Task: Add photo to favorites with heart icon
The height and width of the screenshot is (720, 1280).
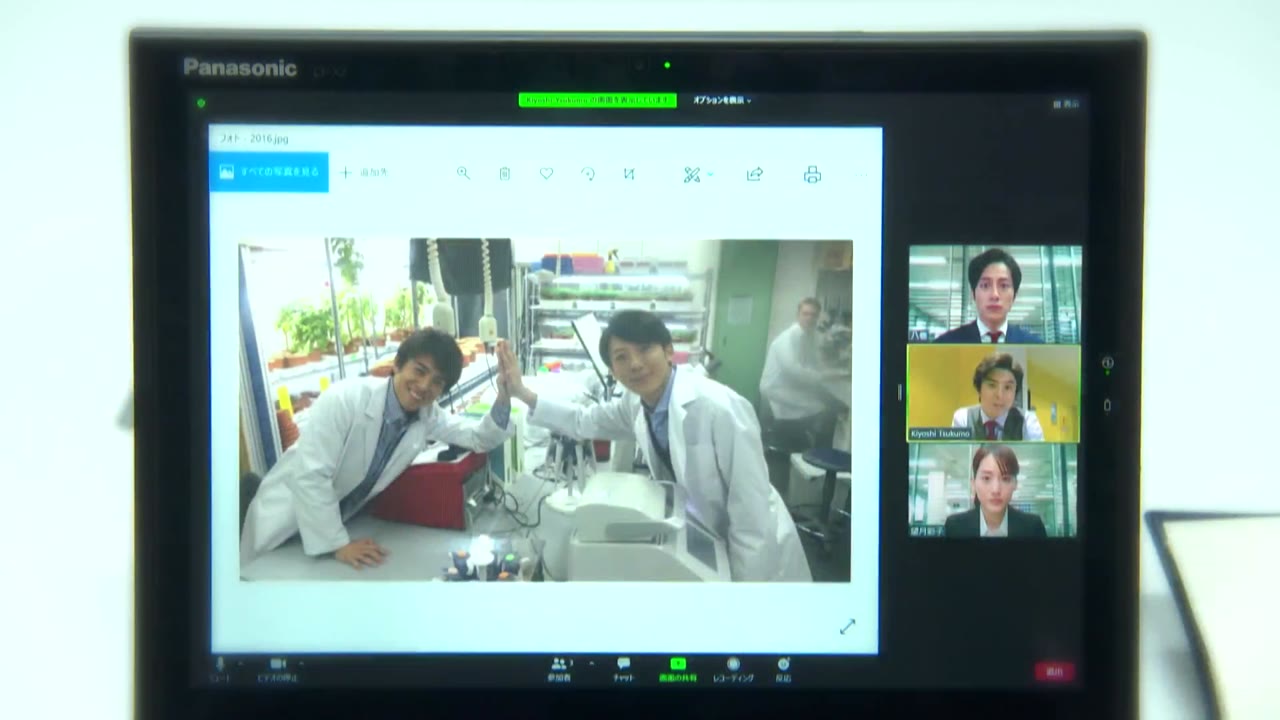Action: pyautogui.click(x=546, y=173)
